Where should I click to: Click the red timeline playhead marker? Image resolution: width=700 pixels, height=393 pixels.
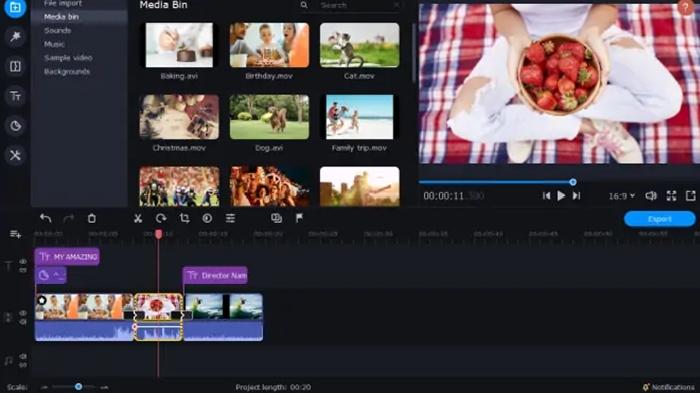click(158, 234)
